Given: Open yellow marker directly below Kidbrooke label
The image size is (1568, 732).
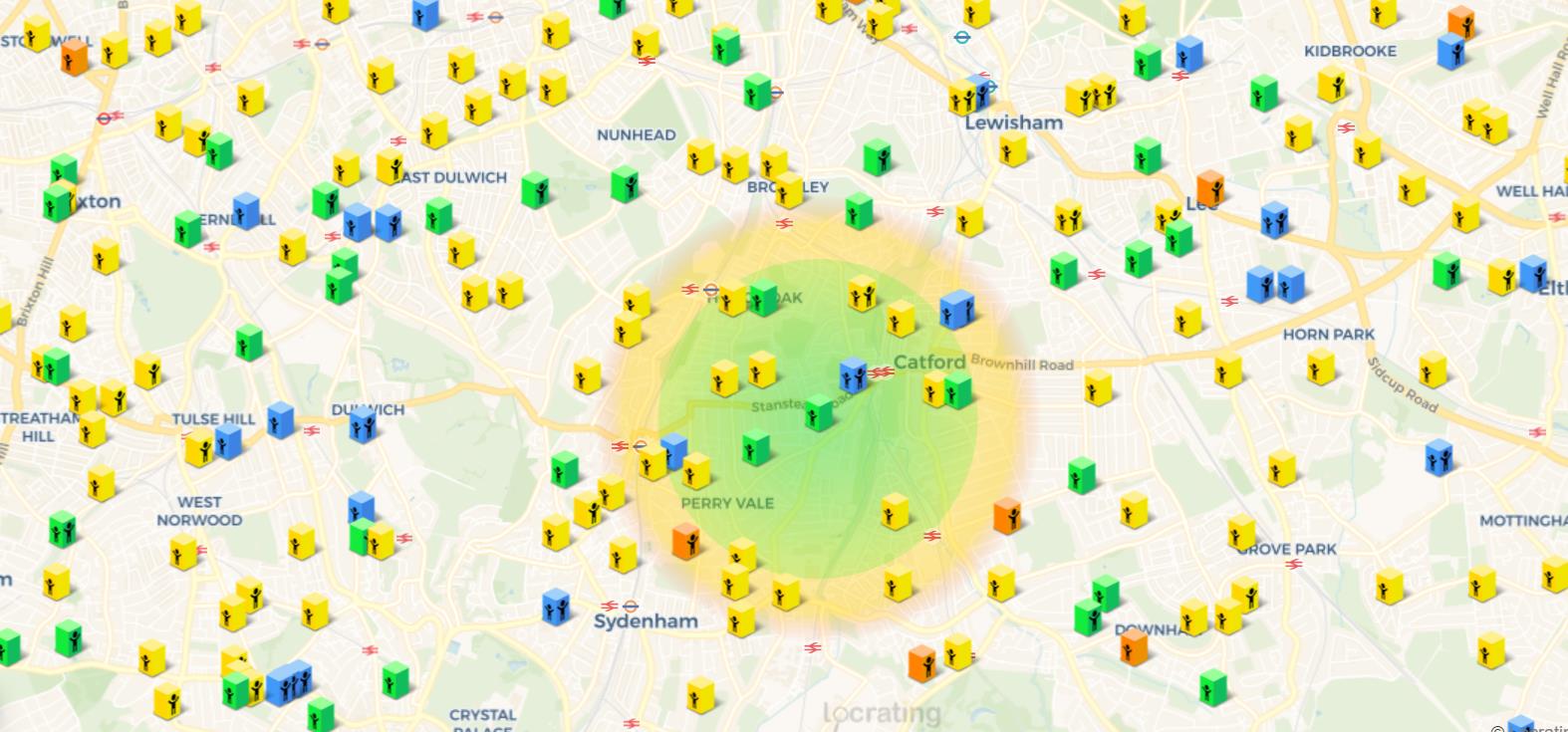Looking at the screenshot, I should point(1331,86).
